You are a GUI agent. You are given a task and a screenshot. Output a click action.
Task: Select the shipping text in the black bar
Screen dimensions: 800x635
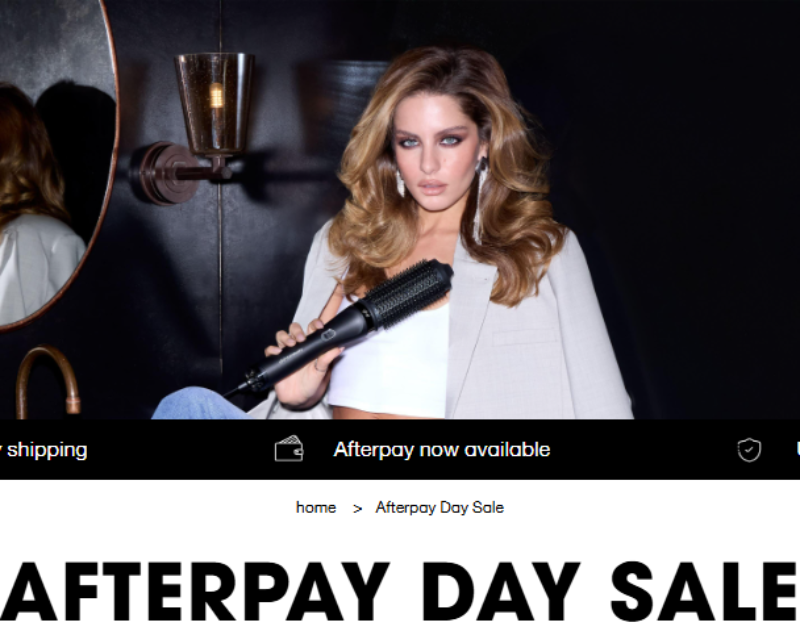(x=47, y=450)
